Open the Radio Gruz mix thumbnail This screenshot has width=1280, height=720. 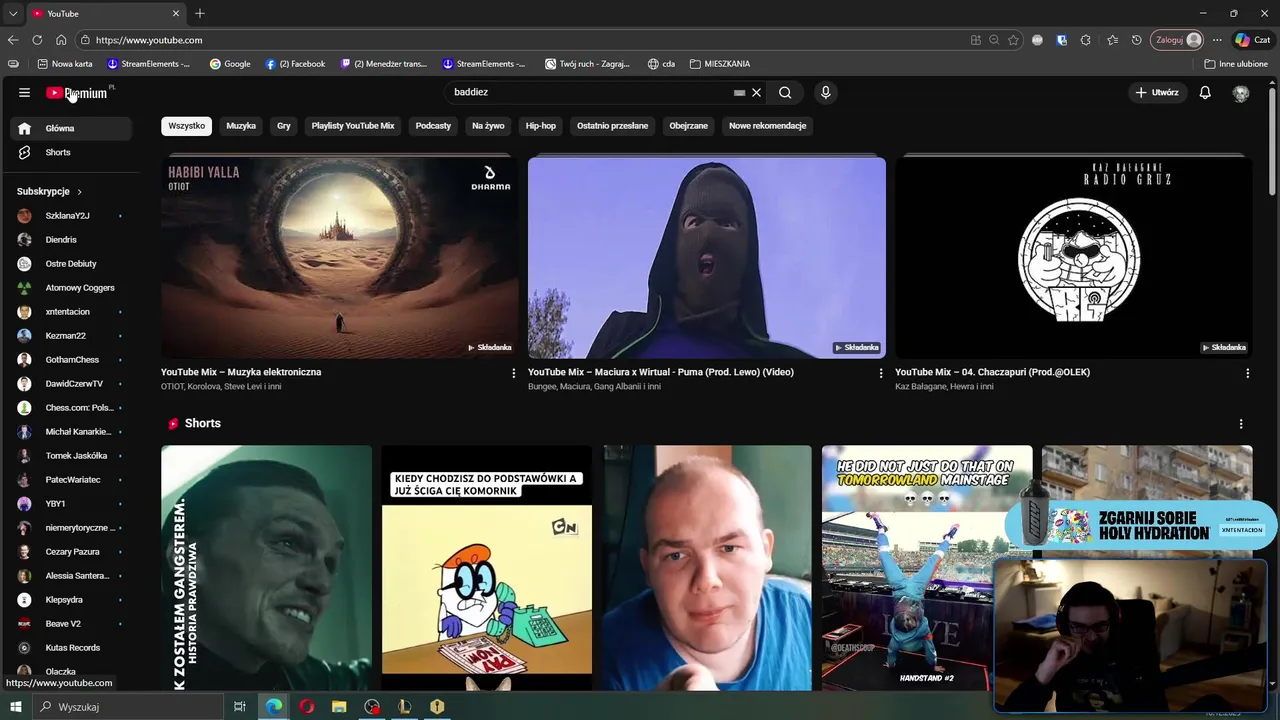pyautogui.click(x=1073, y=257)
